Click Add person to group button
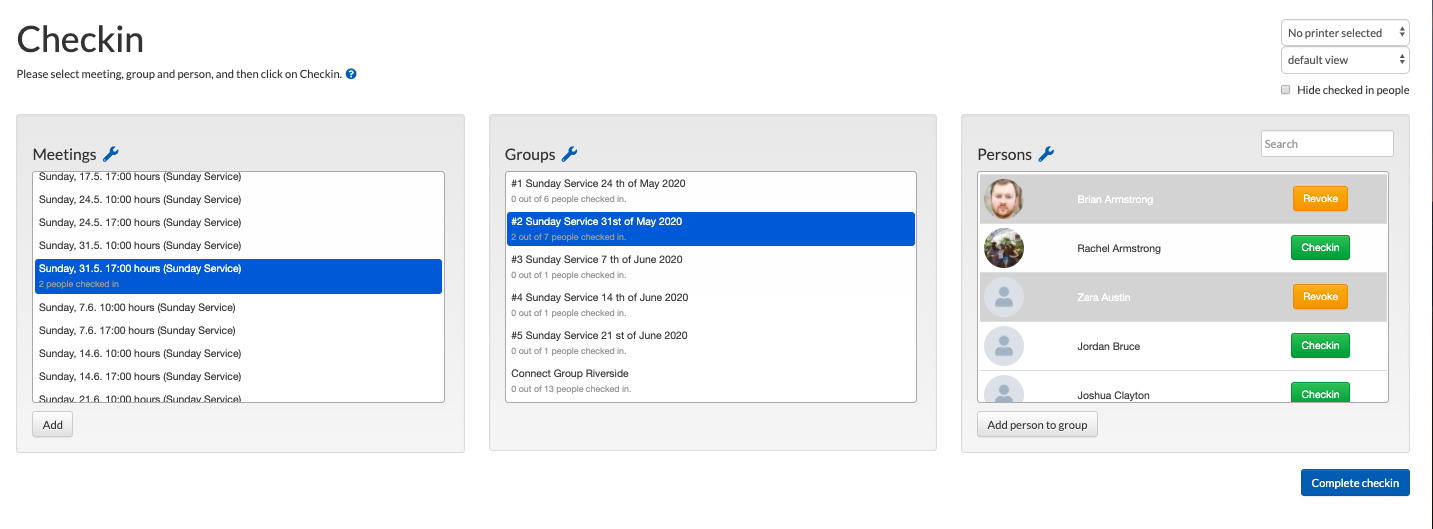 1037,425
